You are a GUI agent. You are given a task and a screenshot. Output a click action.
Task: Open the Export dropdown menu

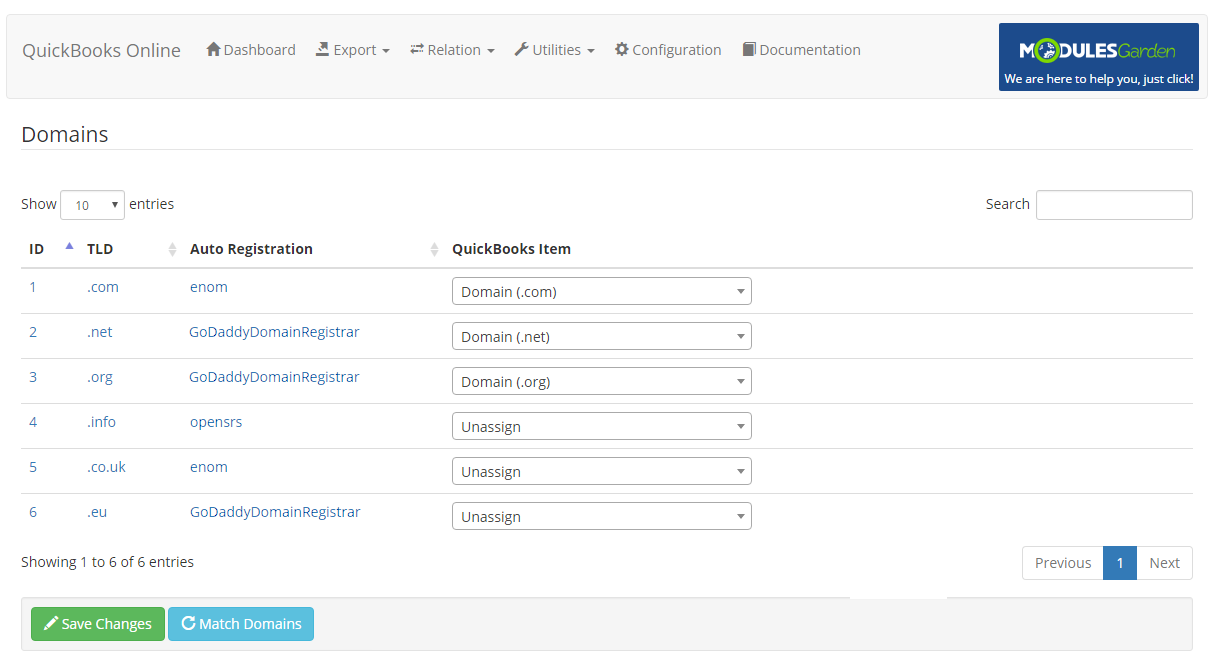352,49
